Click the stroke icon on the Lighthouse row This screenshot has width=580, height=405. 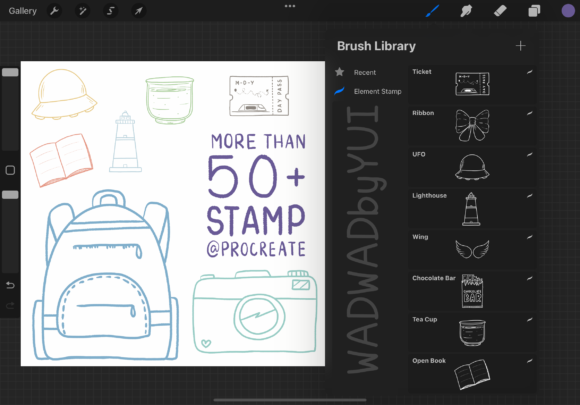click(529, 196)
